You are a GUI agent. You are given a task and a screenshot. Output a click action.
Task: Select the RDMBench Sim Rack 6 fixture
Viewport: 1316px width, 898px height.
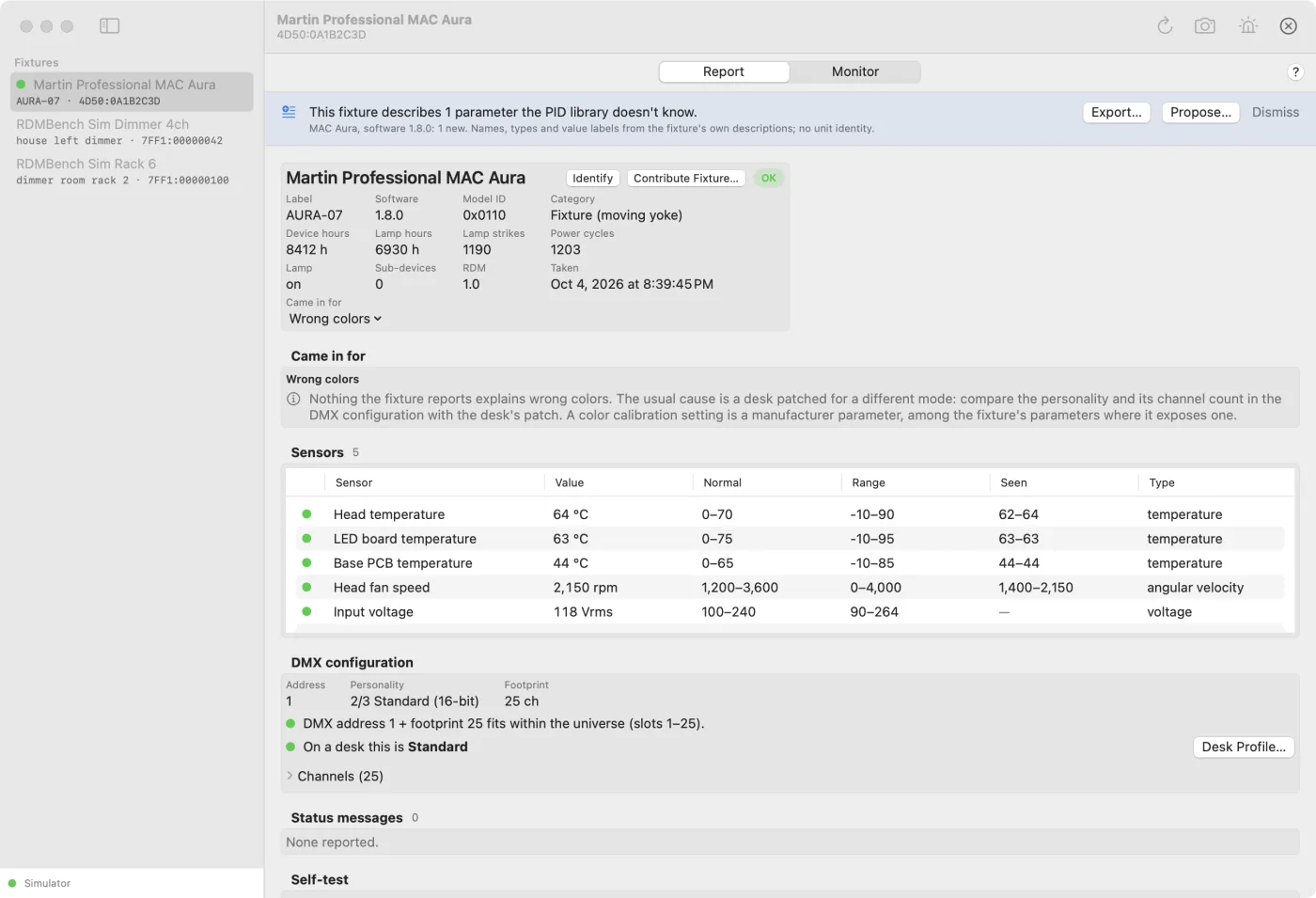coord(132,171)
